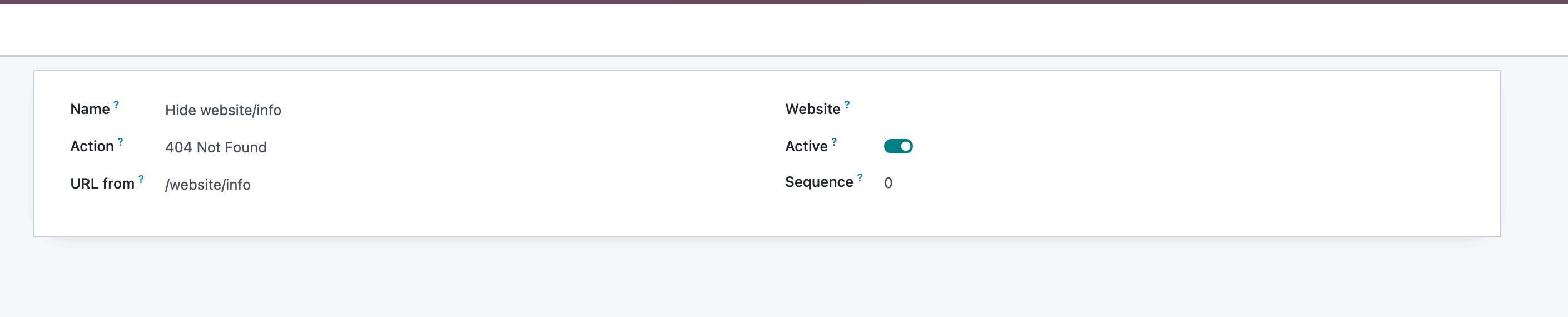
Task: Click the Website field help icon
Action: coord(847,105)
